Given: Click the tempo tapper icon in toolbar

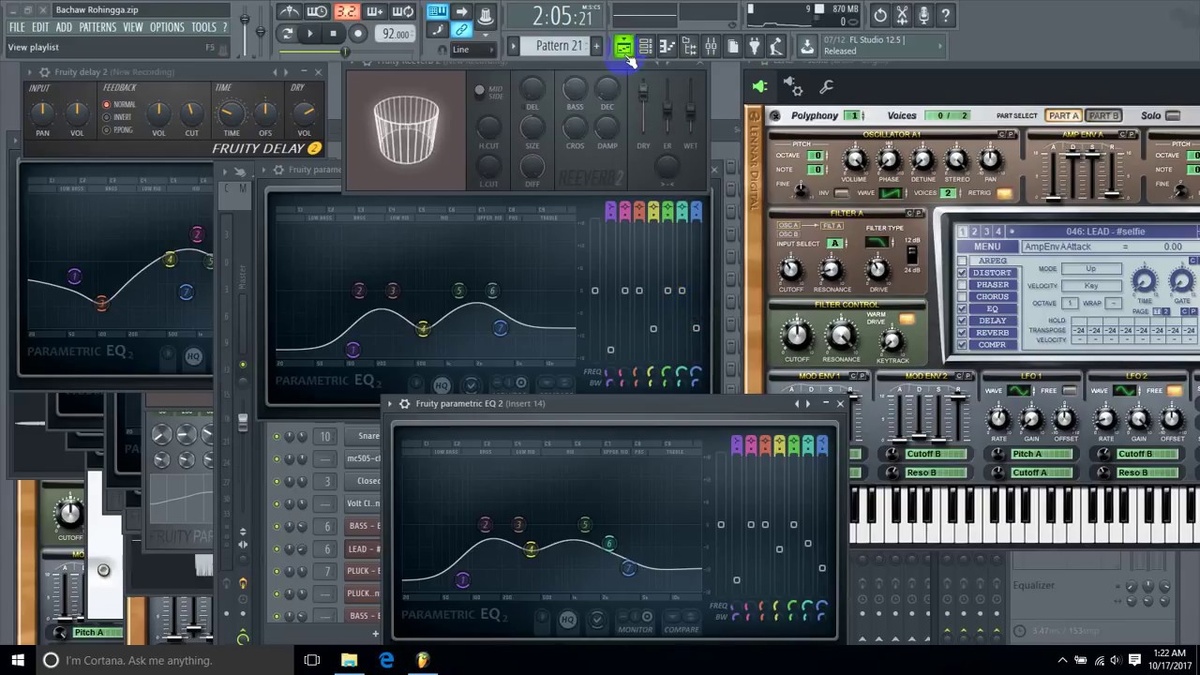Looking at the screenshot, I should 776,46.
